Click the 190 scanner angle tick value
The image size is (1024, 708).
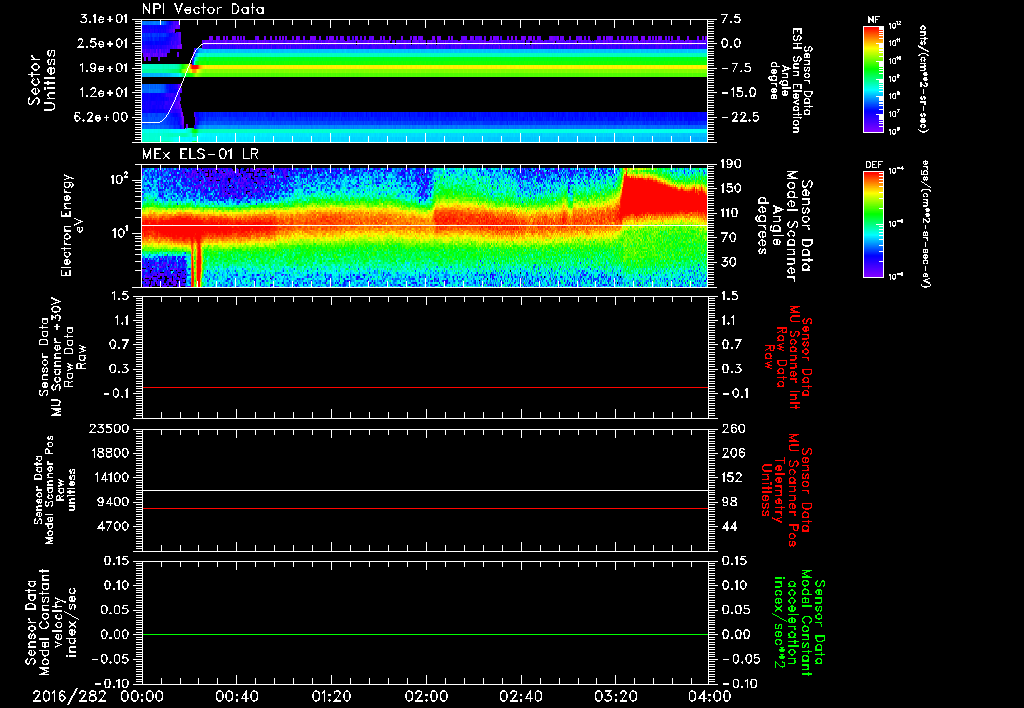731,163
